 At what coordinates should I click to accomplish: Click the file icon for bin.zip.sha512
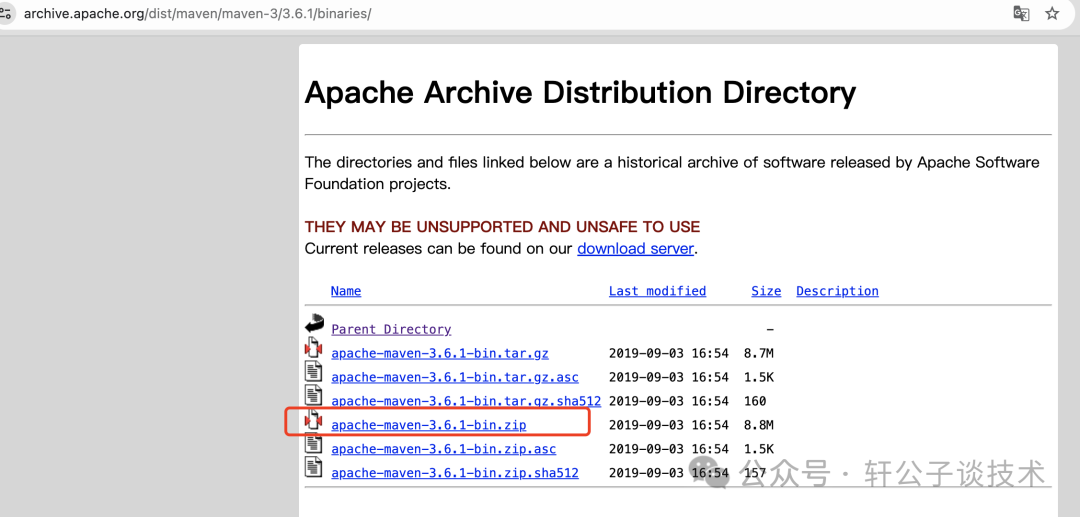314,466
